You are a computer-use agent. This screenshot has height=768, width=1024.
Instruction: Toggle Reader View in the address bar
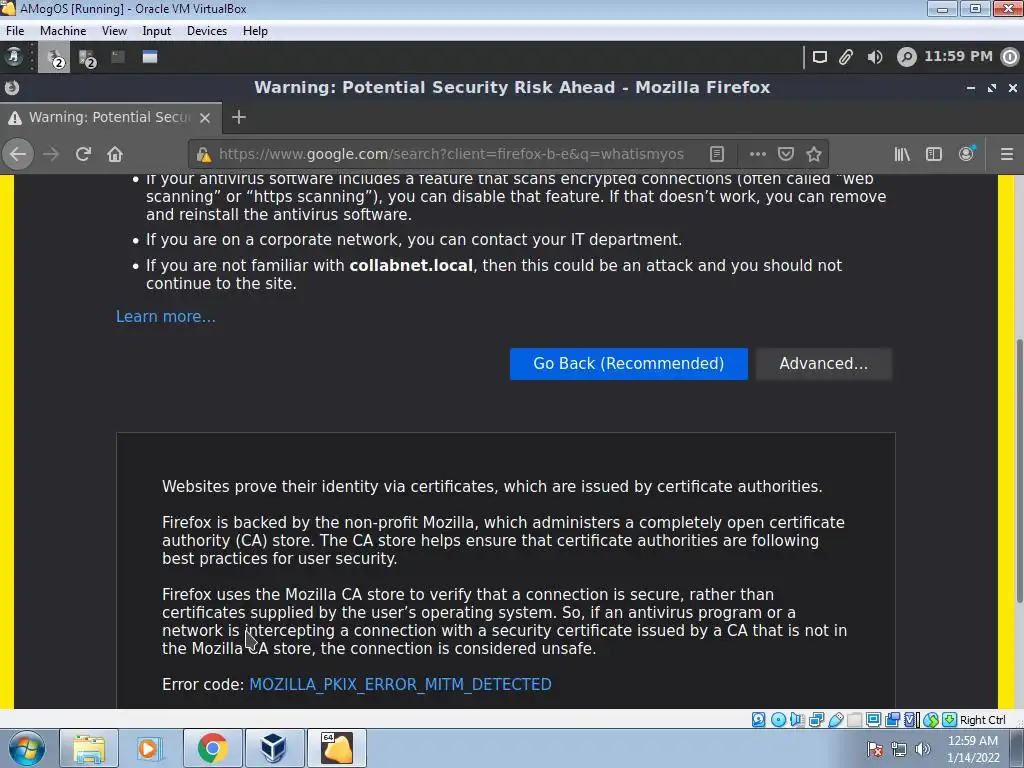[716, 154]
